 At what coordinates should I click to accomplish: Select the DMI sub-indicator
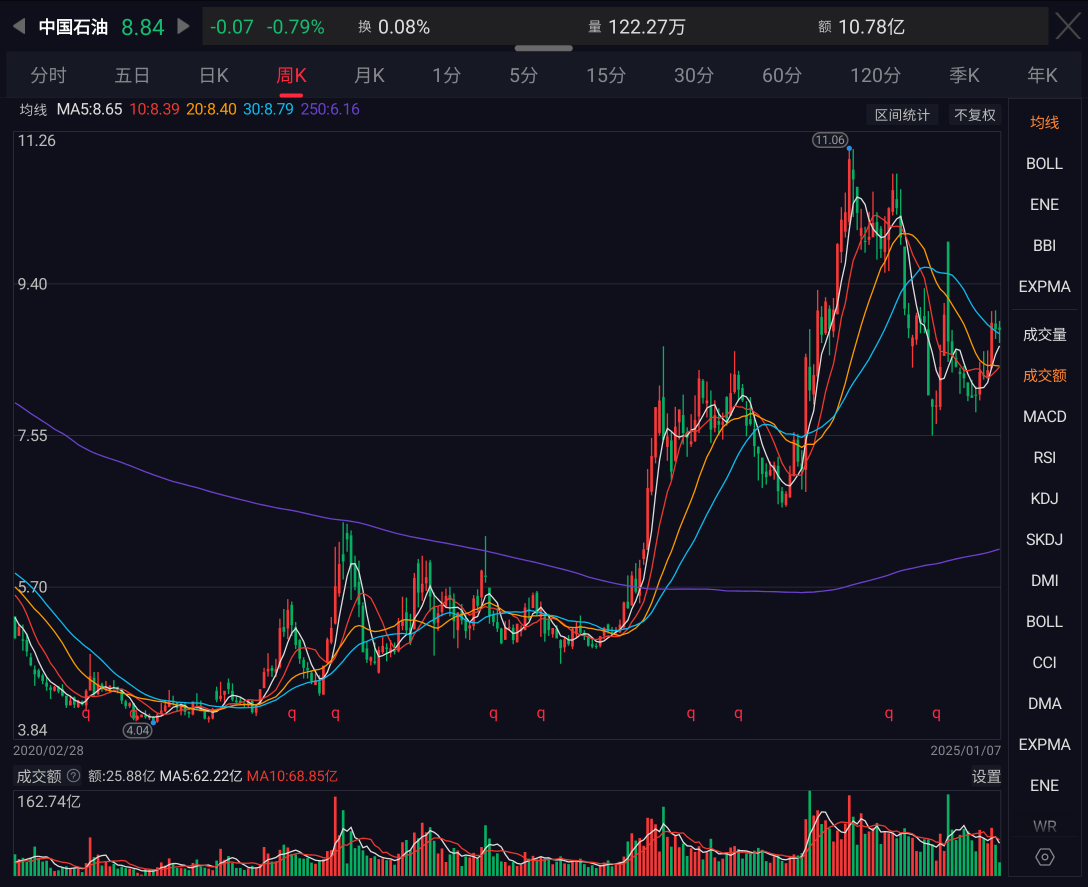(x=1044, y=580)
